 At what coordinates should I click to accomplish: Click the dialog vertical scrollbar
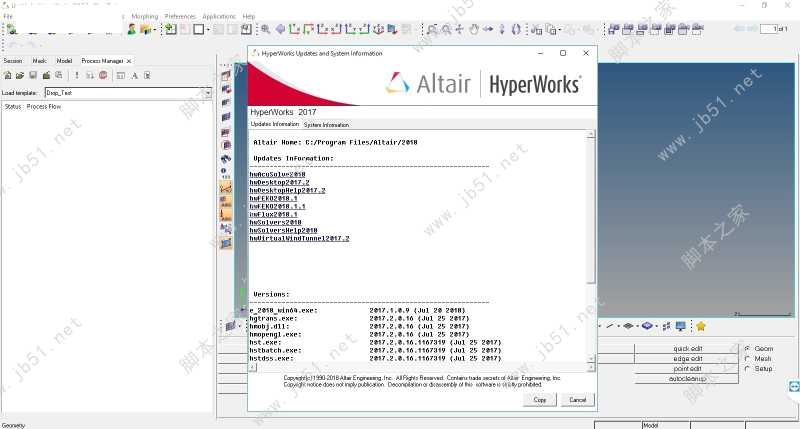[x=591, y=246]
